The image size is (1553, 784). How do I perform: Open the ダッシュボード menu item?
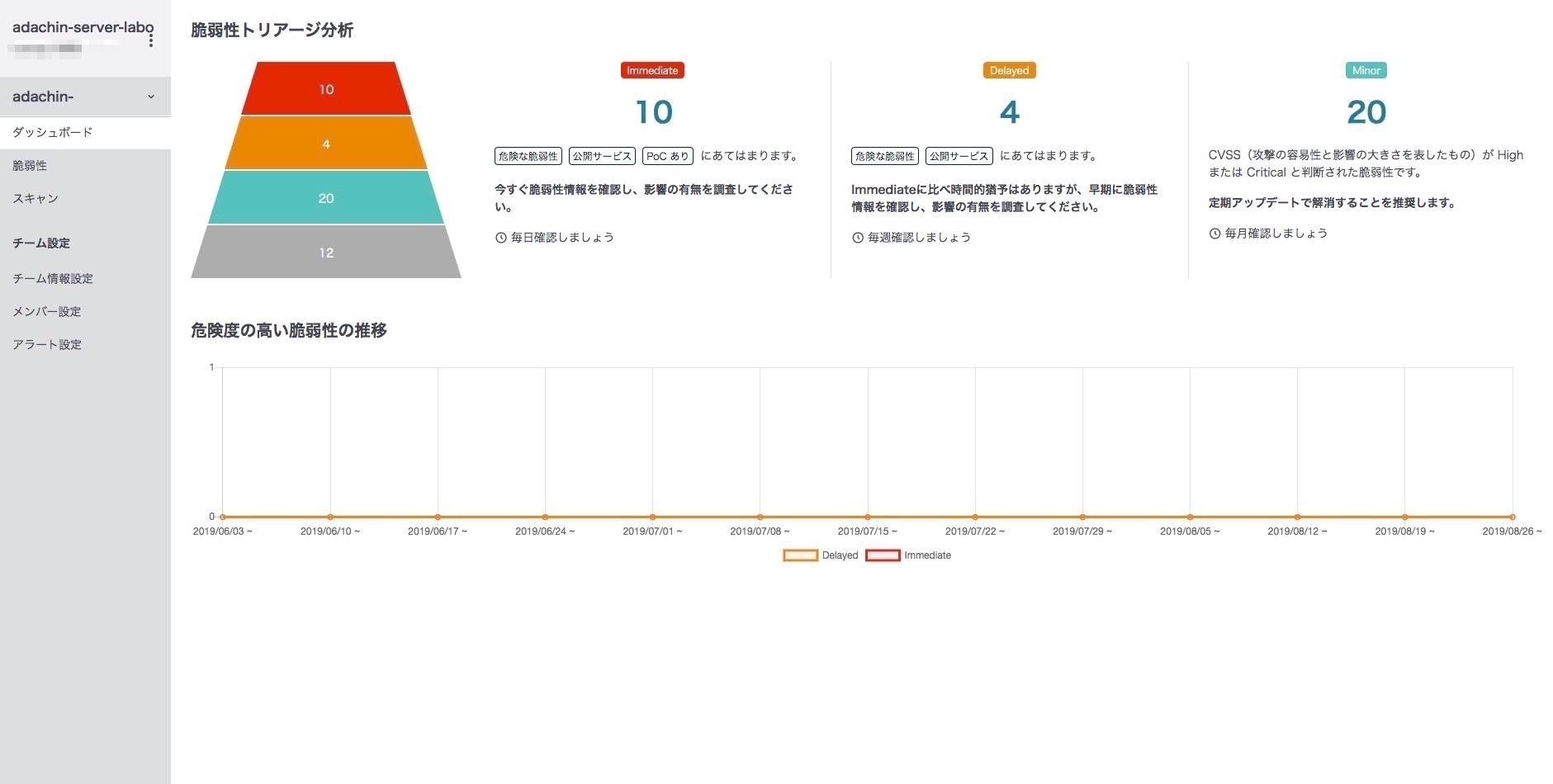[53, 132]
